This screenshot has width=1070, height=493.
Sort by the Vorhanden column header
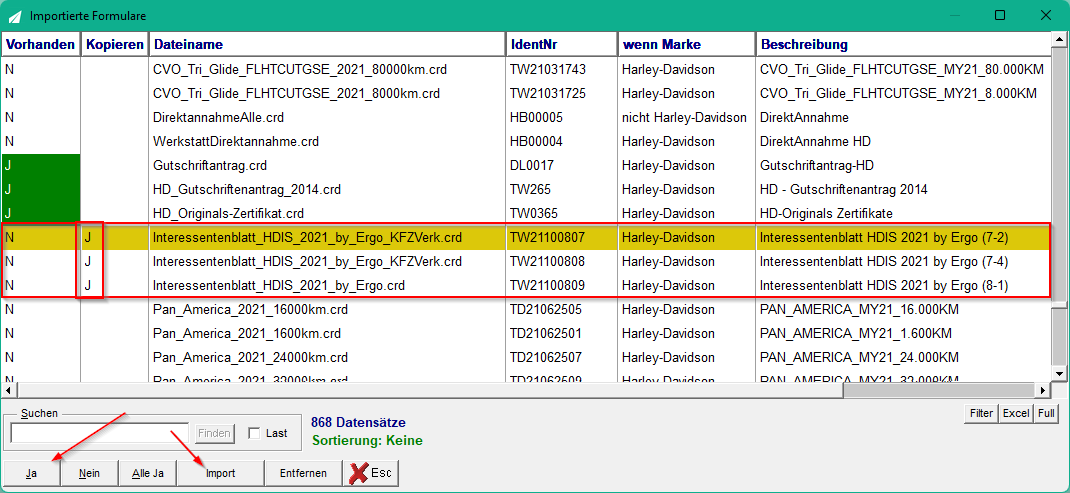pyautogui.click(x=40, y=44)
